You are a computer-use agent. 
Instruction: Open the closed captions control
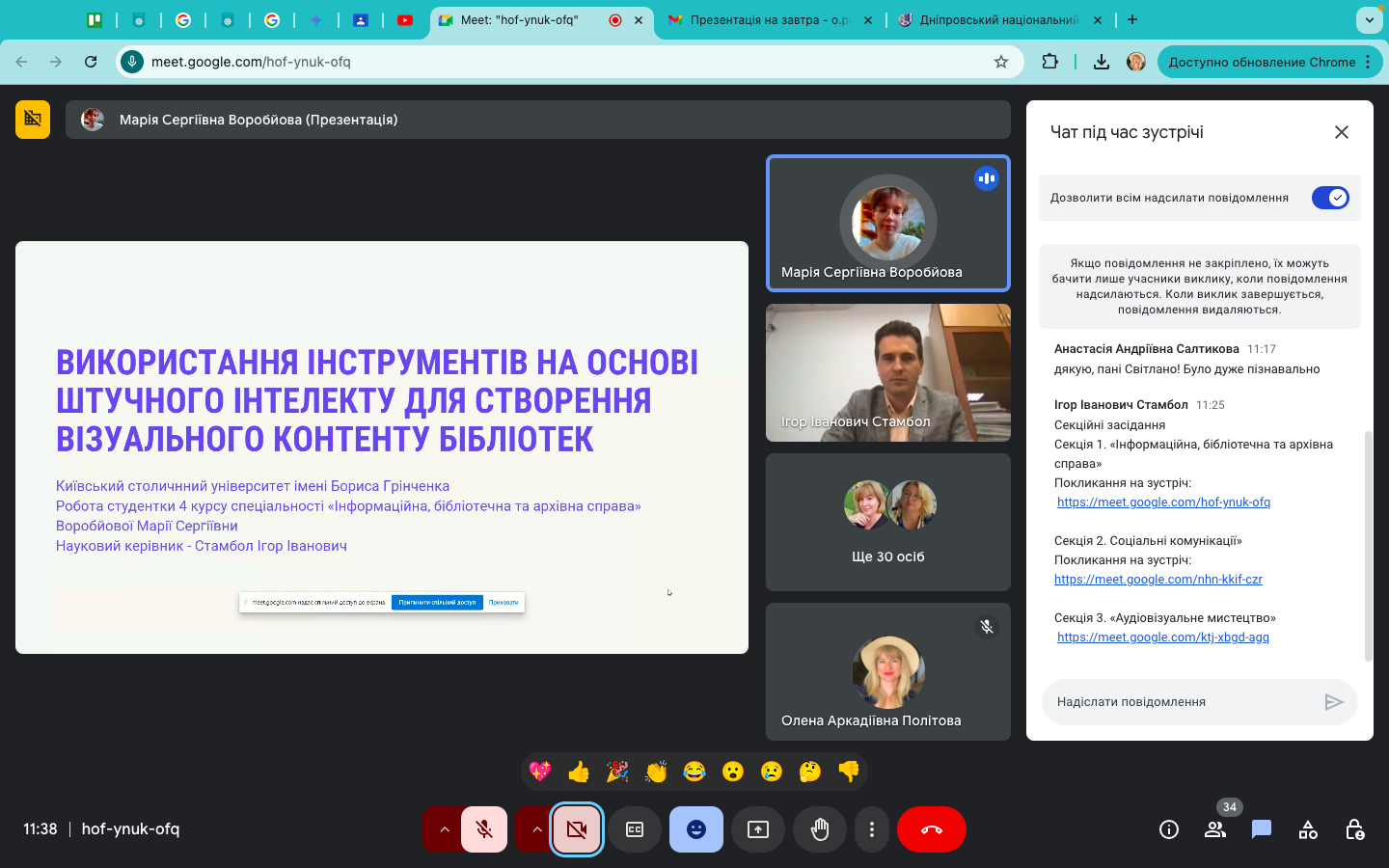point(635,829)
